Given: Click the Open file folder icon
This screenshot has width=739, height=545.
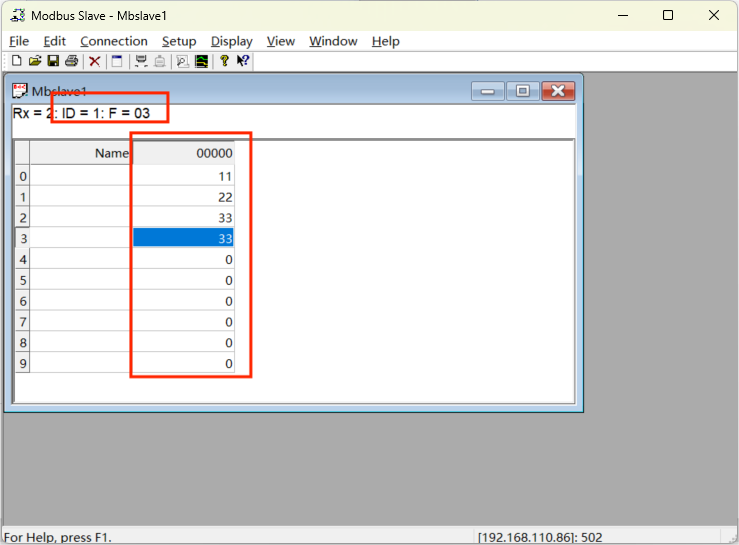Looking at the screenshot, I should click(x=34, y=61).
